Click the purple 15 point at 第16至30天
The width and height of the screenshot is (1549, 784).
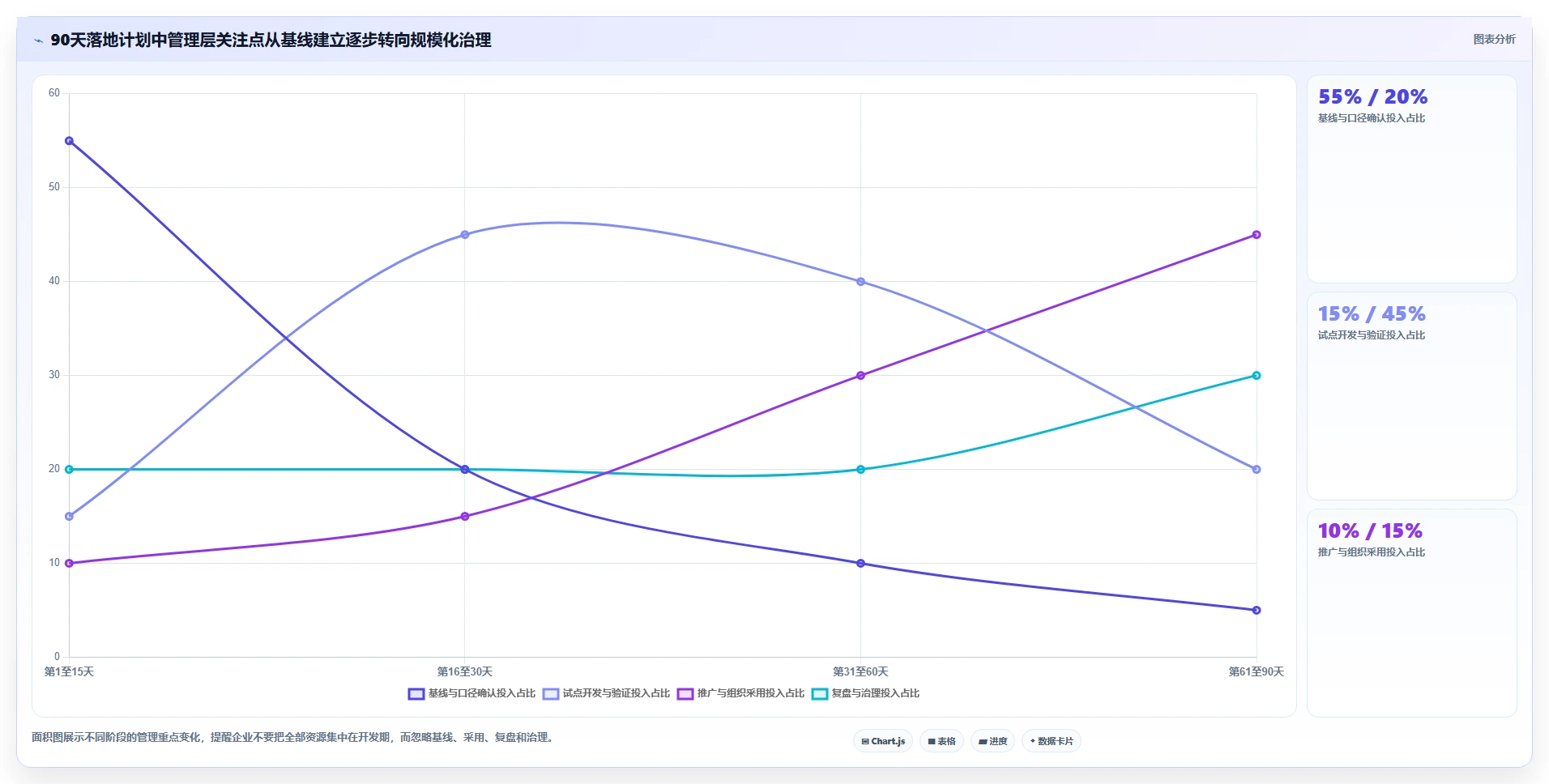[x=465, y=517]
